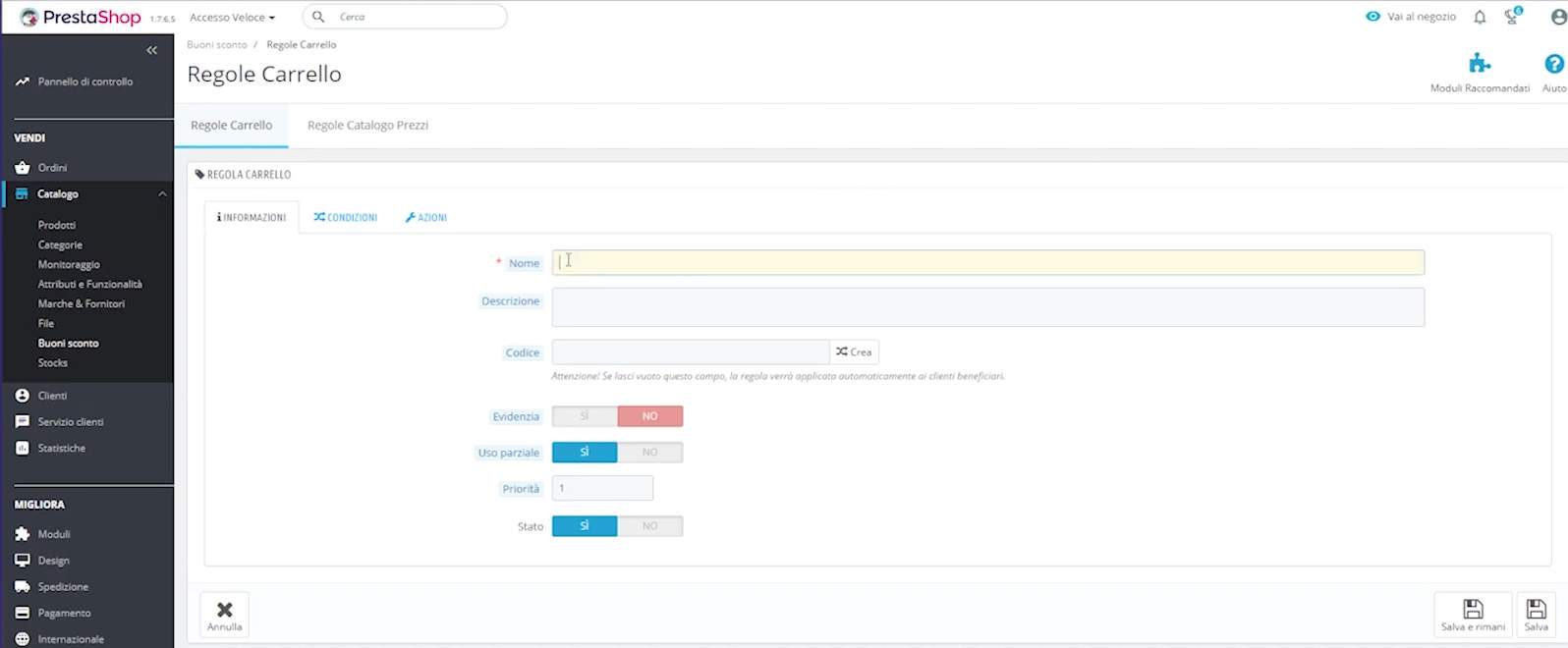Open the Regole Catalogo Prezzi tab
The width and height of the screenshot is (1568, 648).
(367, 126)
